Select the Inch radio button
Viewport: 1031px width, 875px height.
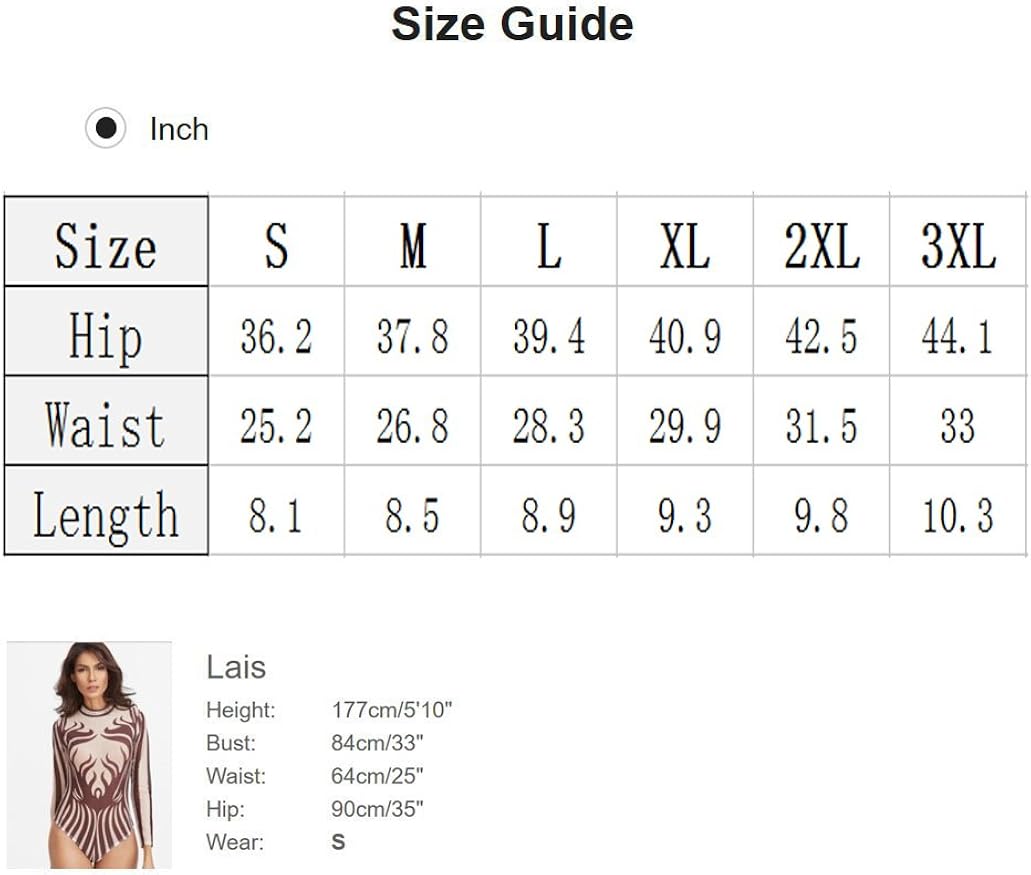[x=105, y=129]
